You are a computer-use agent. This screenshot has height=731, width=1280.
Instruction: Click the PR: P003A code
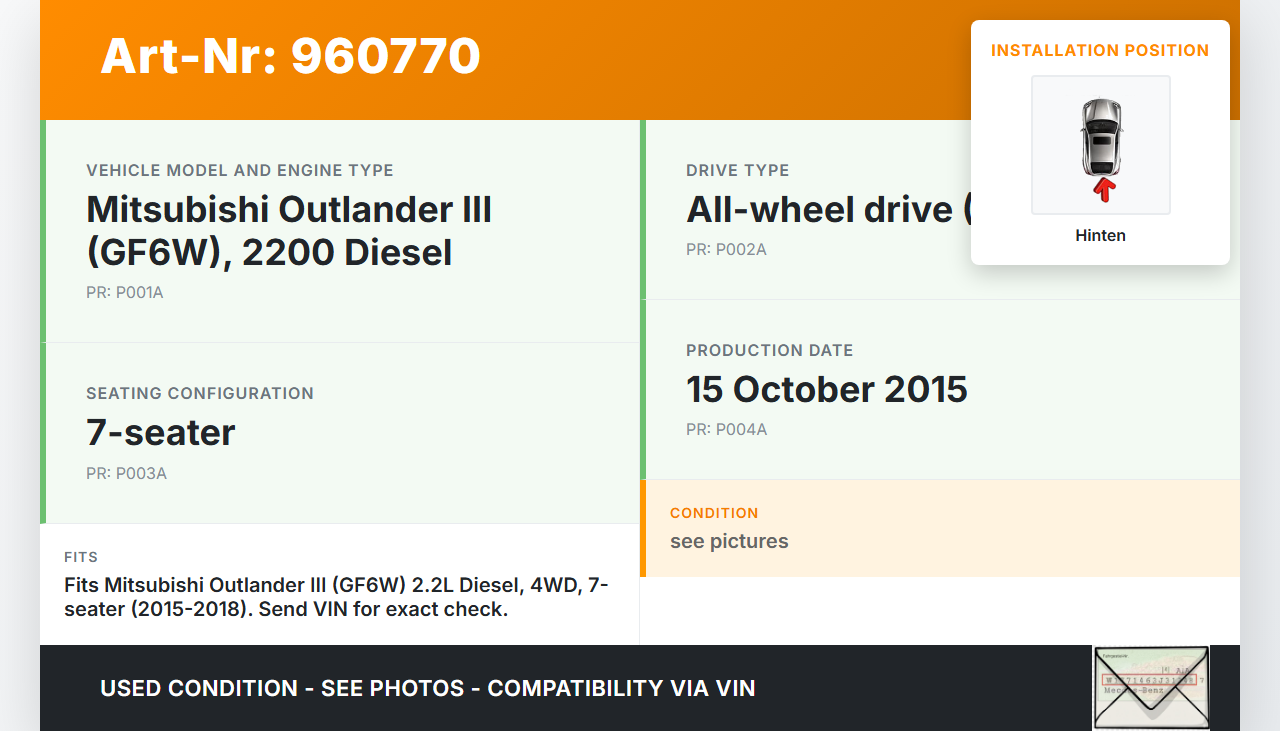[126, 473]
